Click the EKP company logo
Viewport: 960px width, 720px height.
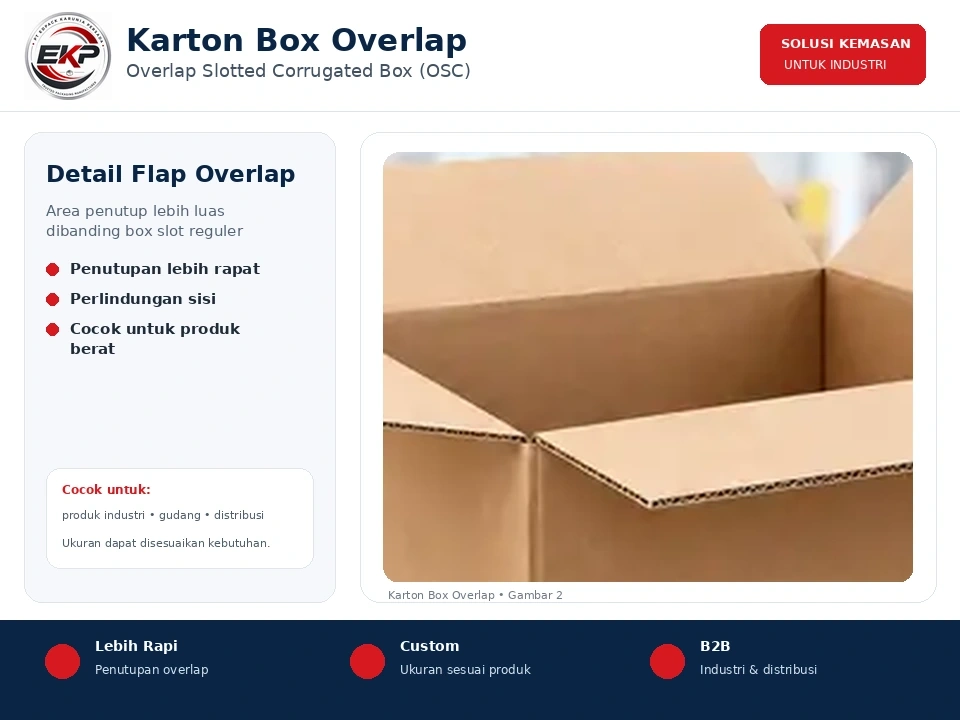click(x=68, y=56)
